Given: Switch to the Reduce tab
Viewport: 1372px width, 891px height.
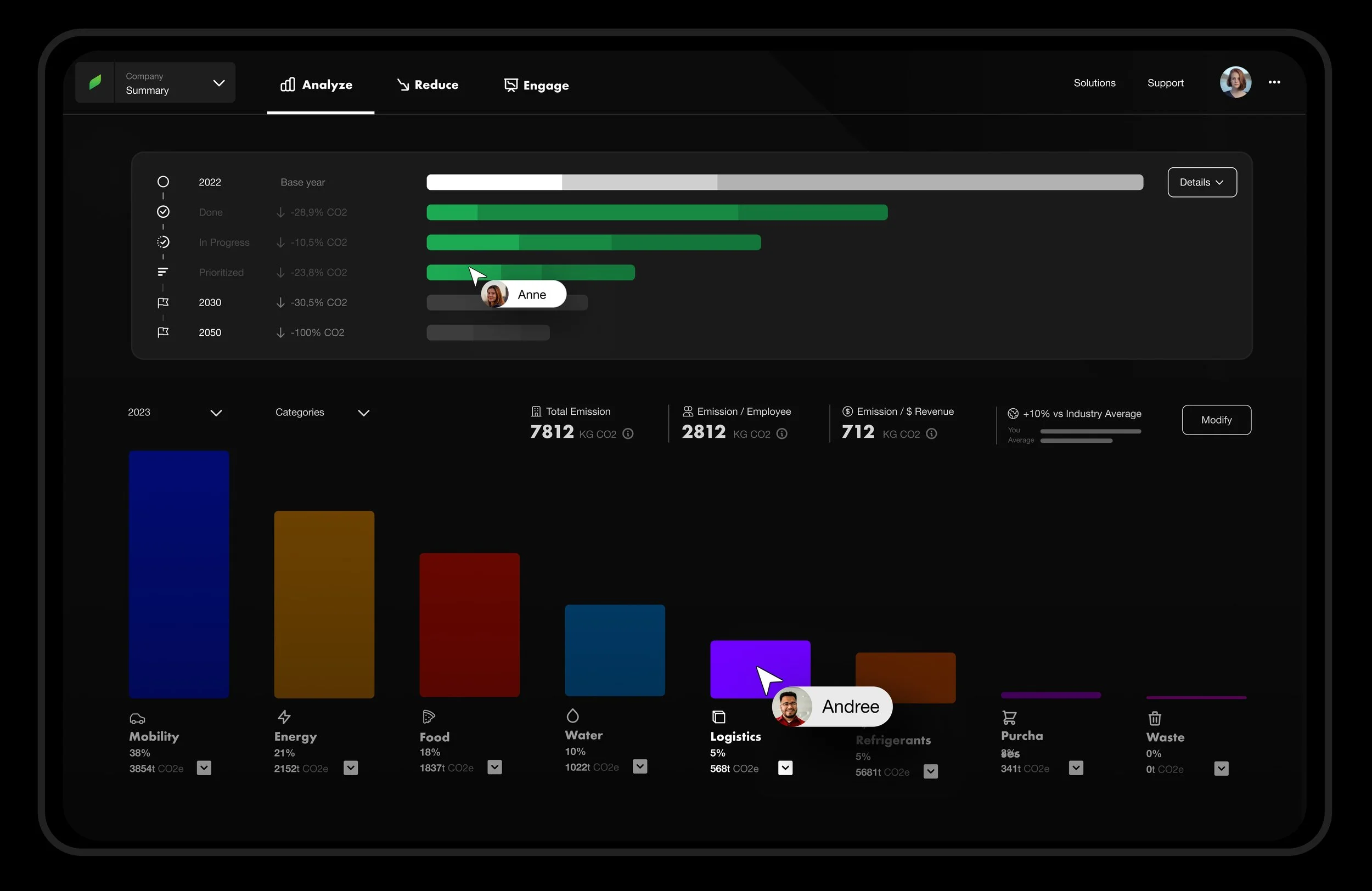Looking at the screenshot, I should point(428,84).
